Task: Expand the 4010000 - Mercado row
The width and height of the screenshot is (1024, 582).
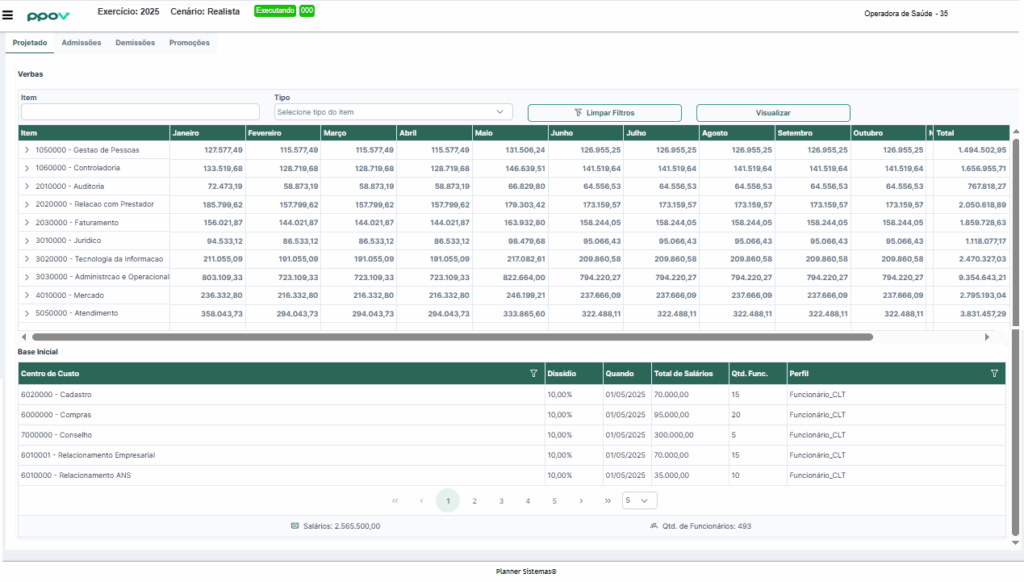Action: (27, 295)
